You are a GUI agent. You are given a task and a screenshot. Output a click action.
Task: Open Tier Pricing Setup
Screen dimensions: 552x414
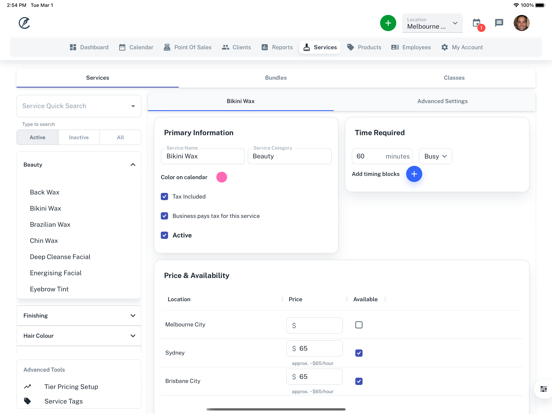[x=71, y=387]
